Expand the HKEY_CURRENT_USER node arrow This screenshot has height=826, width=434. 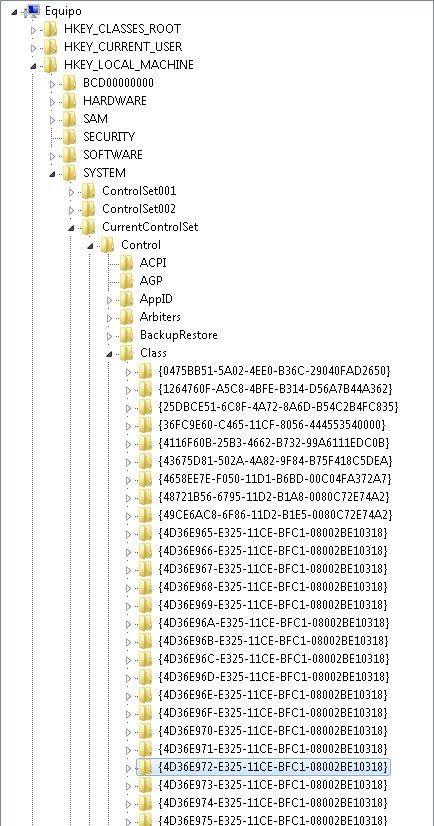tap(34, 48)
